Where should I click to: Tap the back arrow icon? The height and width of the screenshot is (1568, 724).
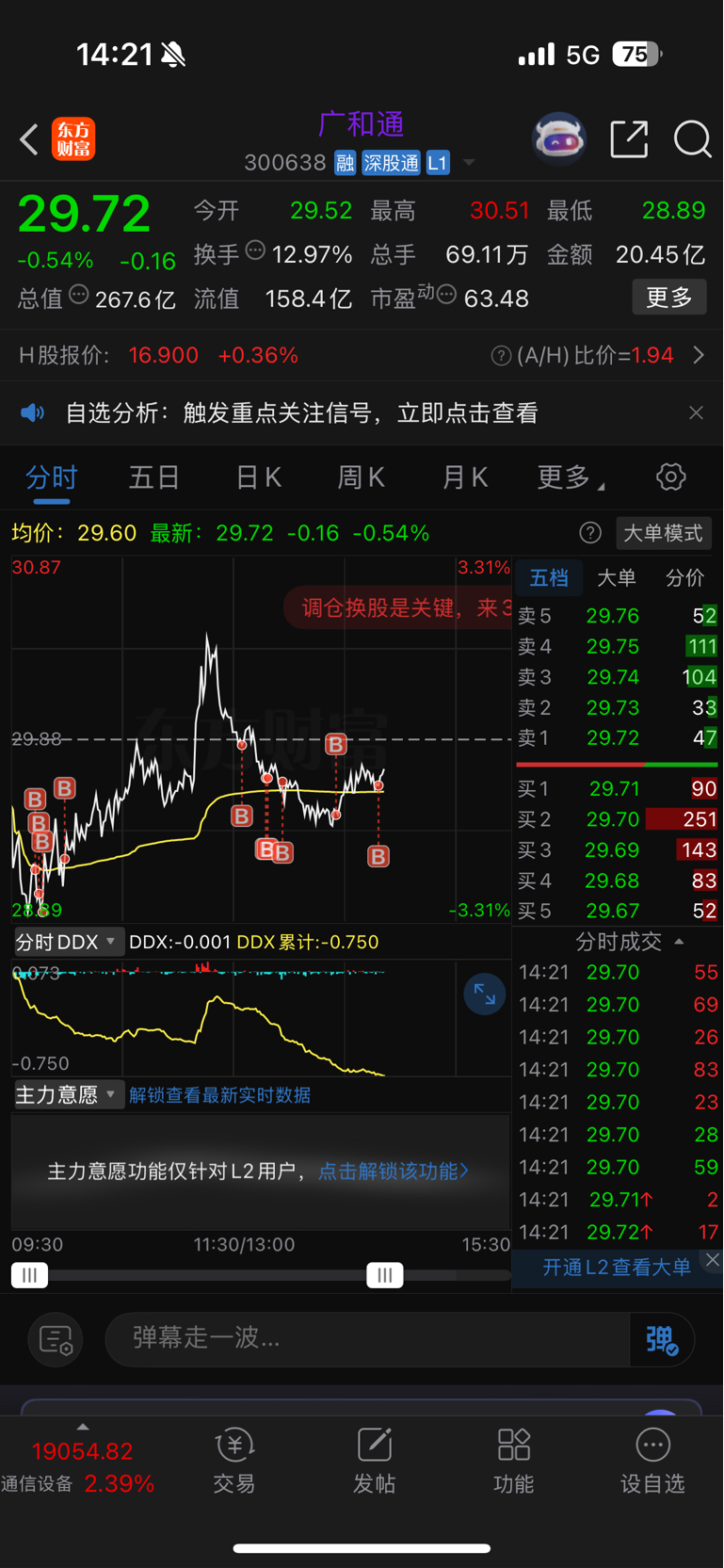29,139
